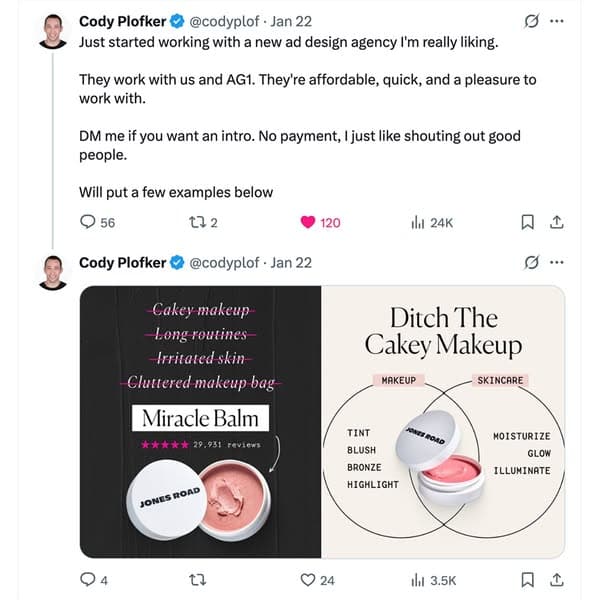This screenshot has width=600, height=600.
Task: Open the Ditch The Cakey Makeup image
Action: click(443, 421)
